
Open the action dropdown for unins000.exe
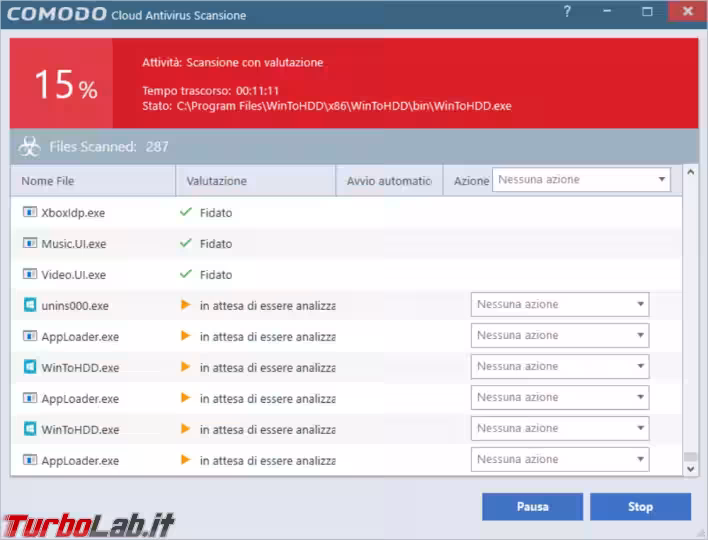click(560, 305)
